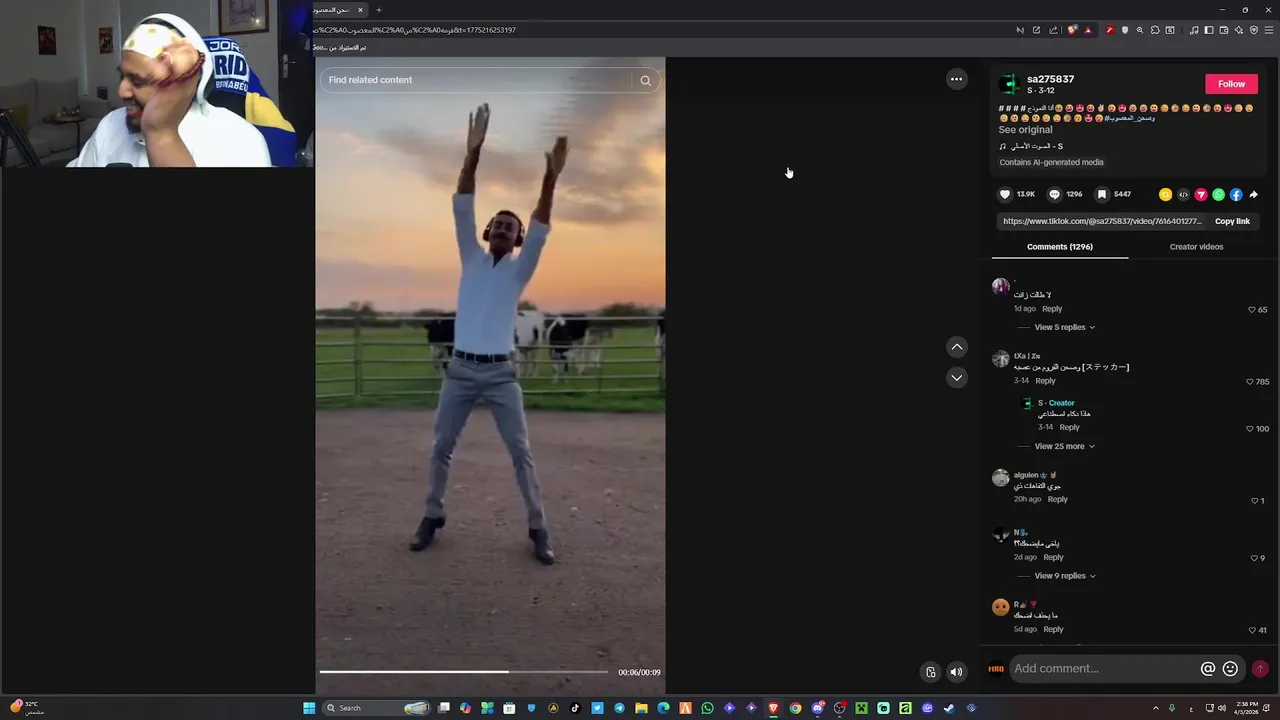The image size is (1280, 720).
Task: Click the share page icon in the address bar
Action: tap(1053, 30)
